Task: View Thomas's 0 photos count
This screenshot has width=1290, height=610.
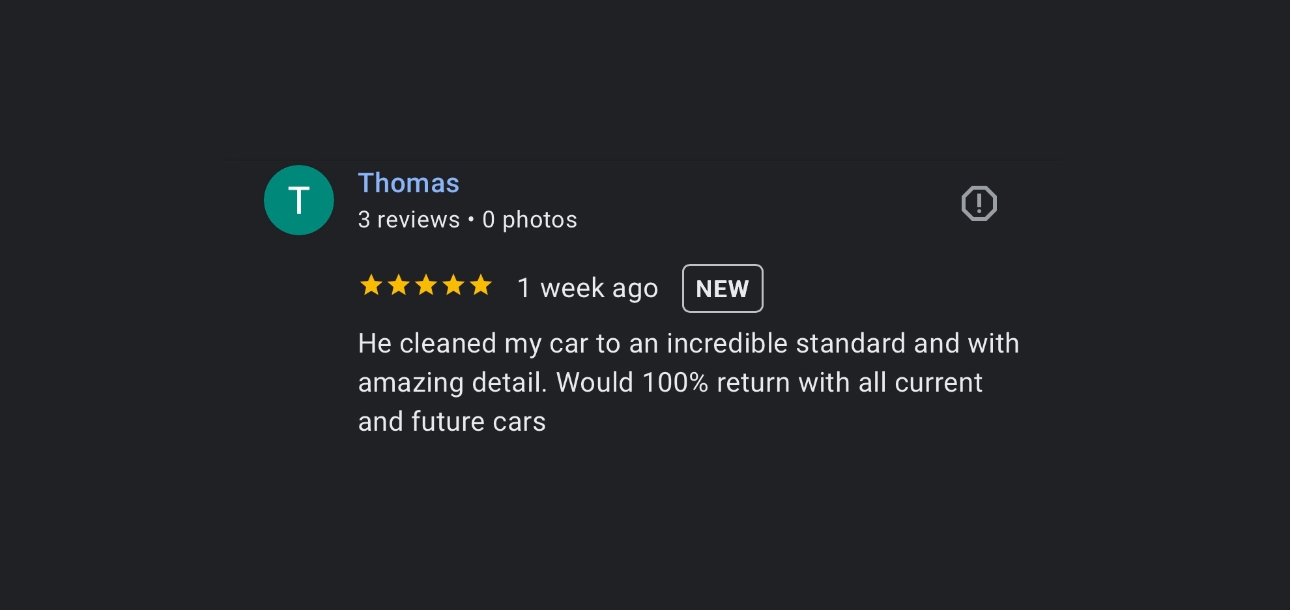Action: pos(529,220)
